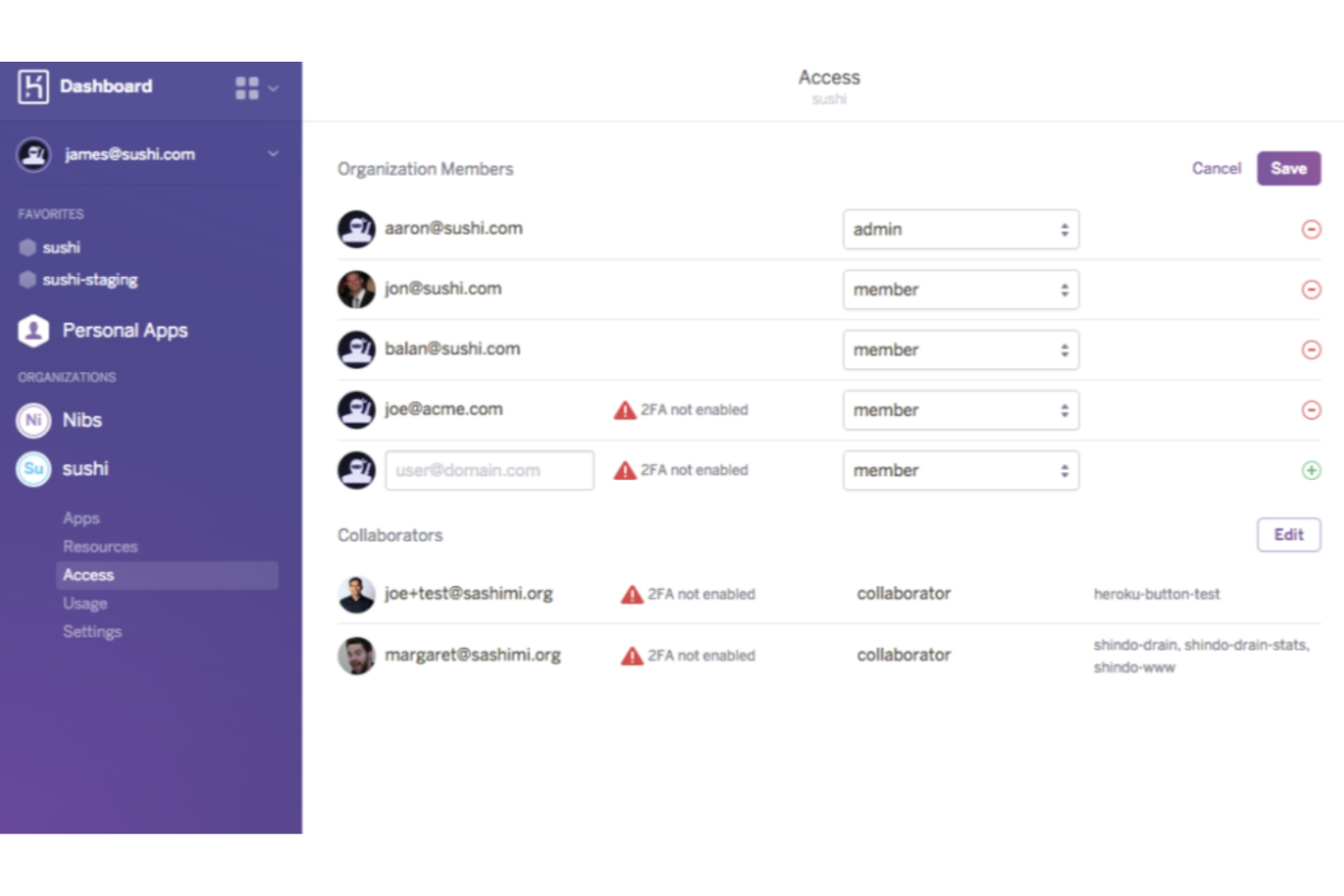
Task: Remove jon@sushi.com with the minus icon
Action: [1311, 290]
